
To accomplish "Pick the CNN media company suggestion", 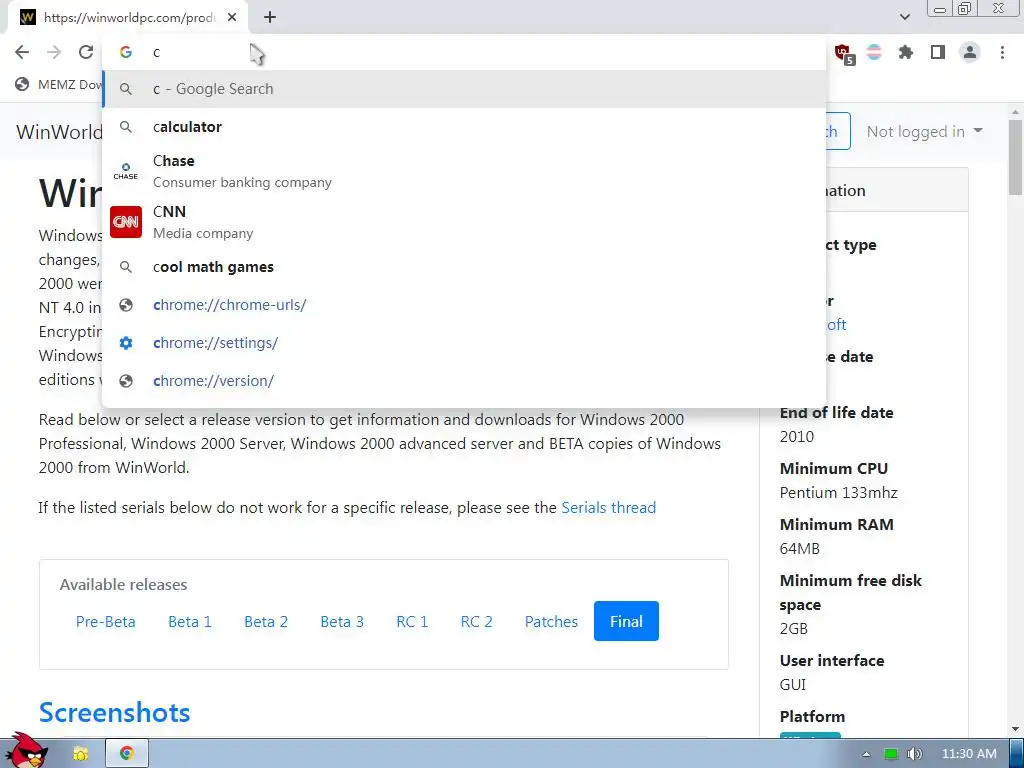I will [464, 222].
